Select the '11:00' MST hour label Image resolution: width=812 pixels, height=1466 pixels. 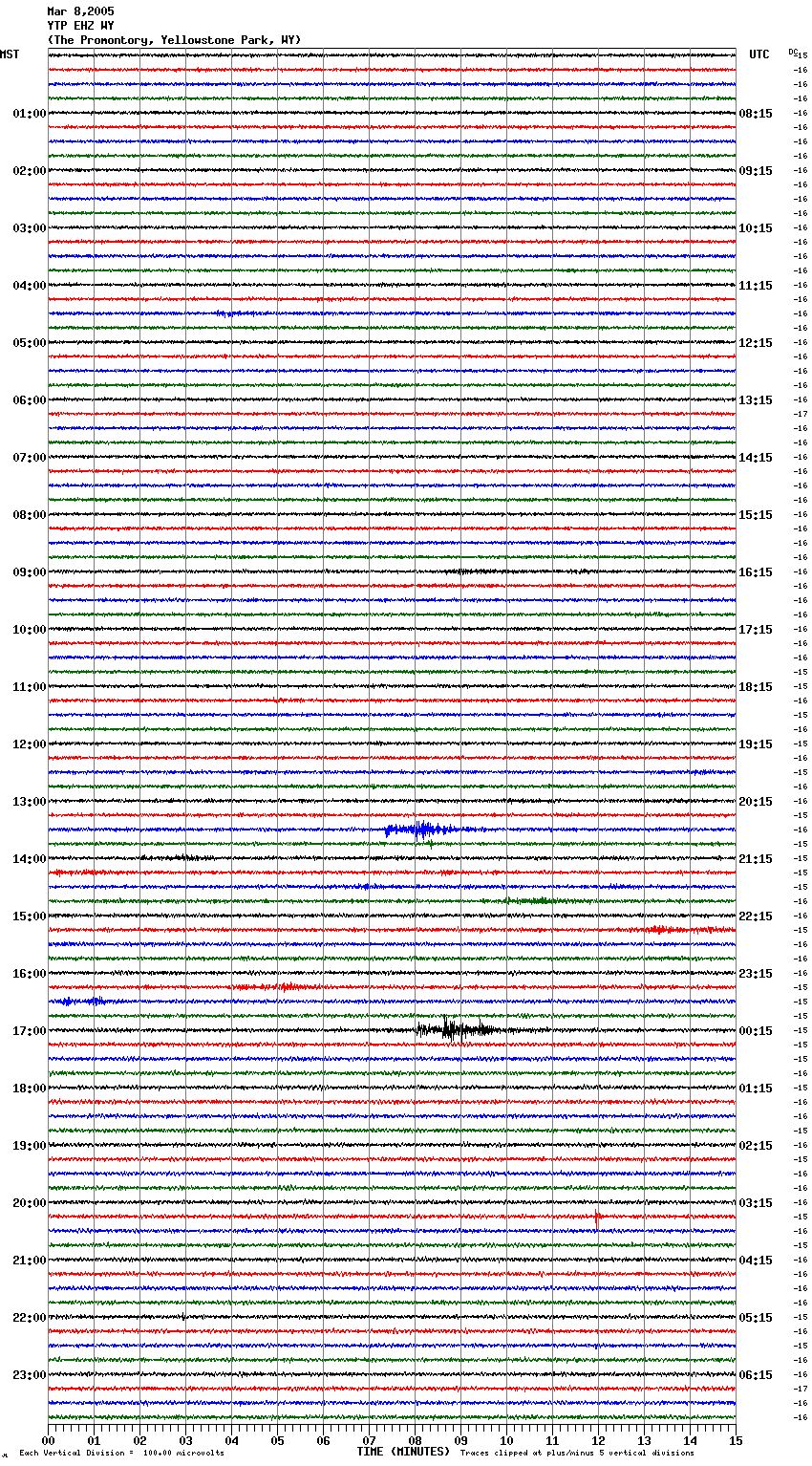[x=30, y=687]
